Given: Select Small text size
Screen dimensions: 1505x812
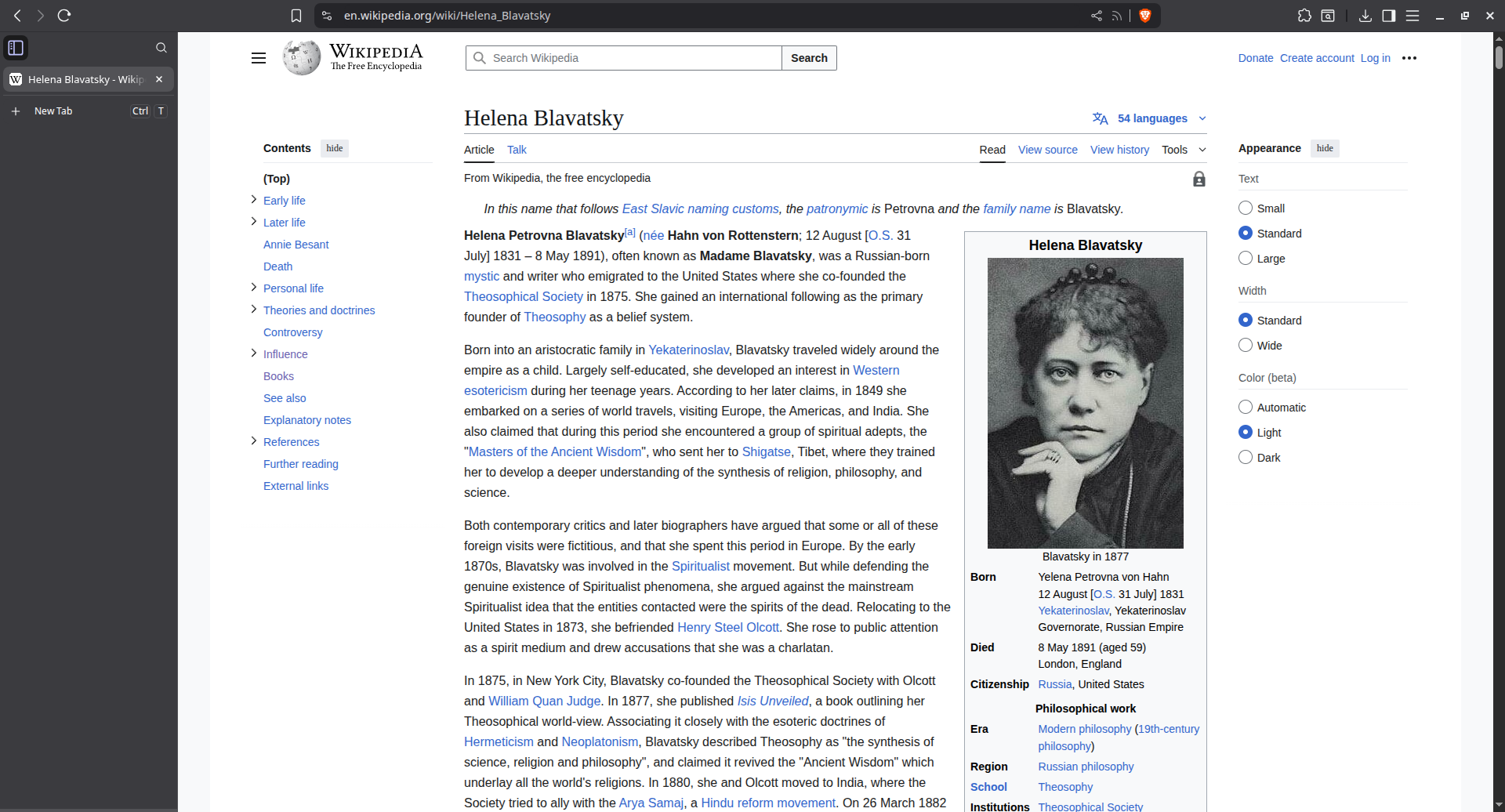Looking at the screenshot, I should coord(1246,208).
